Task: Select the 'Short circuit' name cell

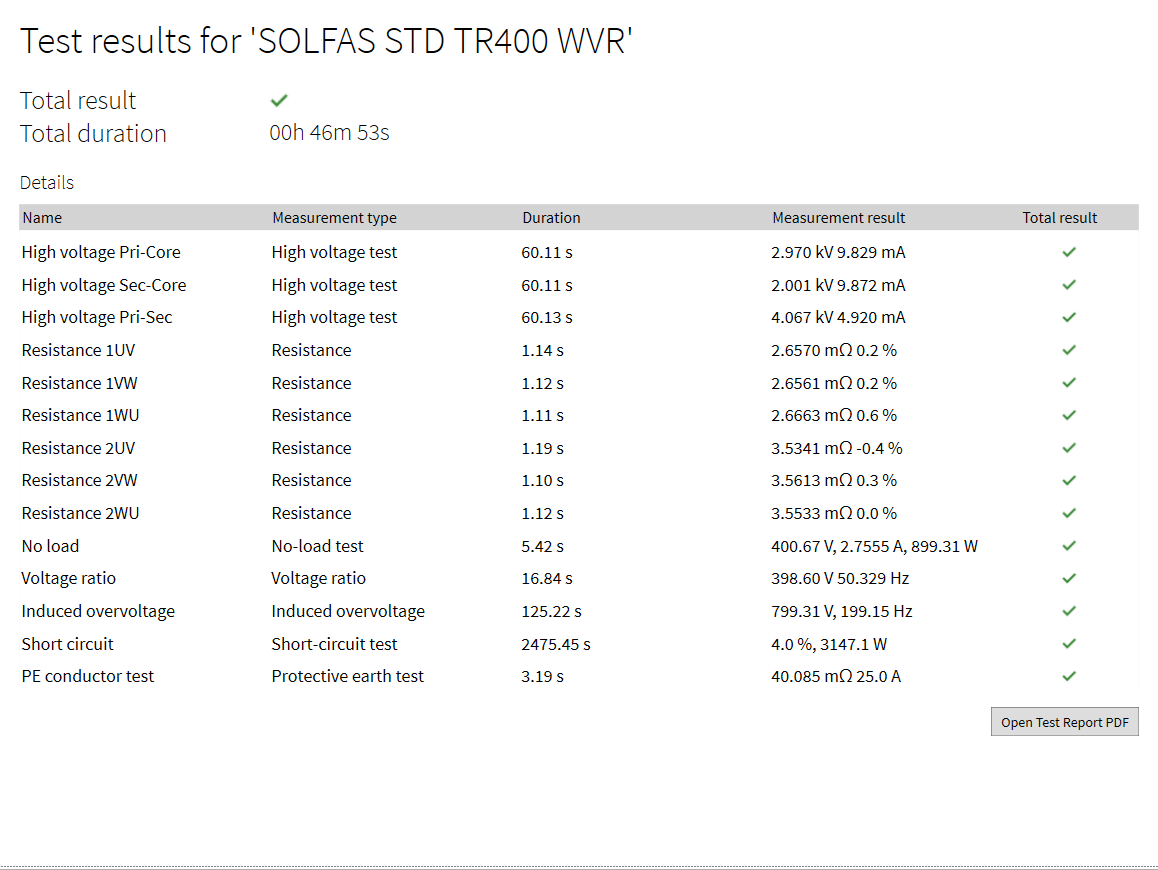Action: point(67,644)
